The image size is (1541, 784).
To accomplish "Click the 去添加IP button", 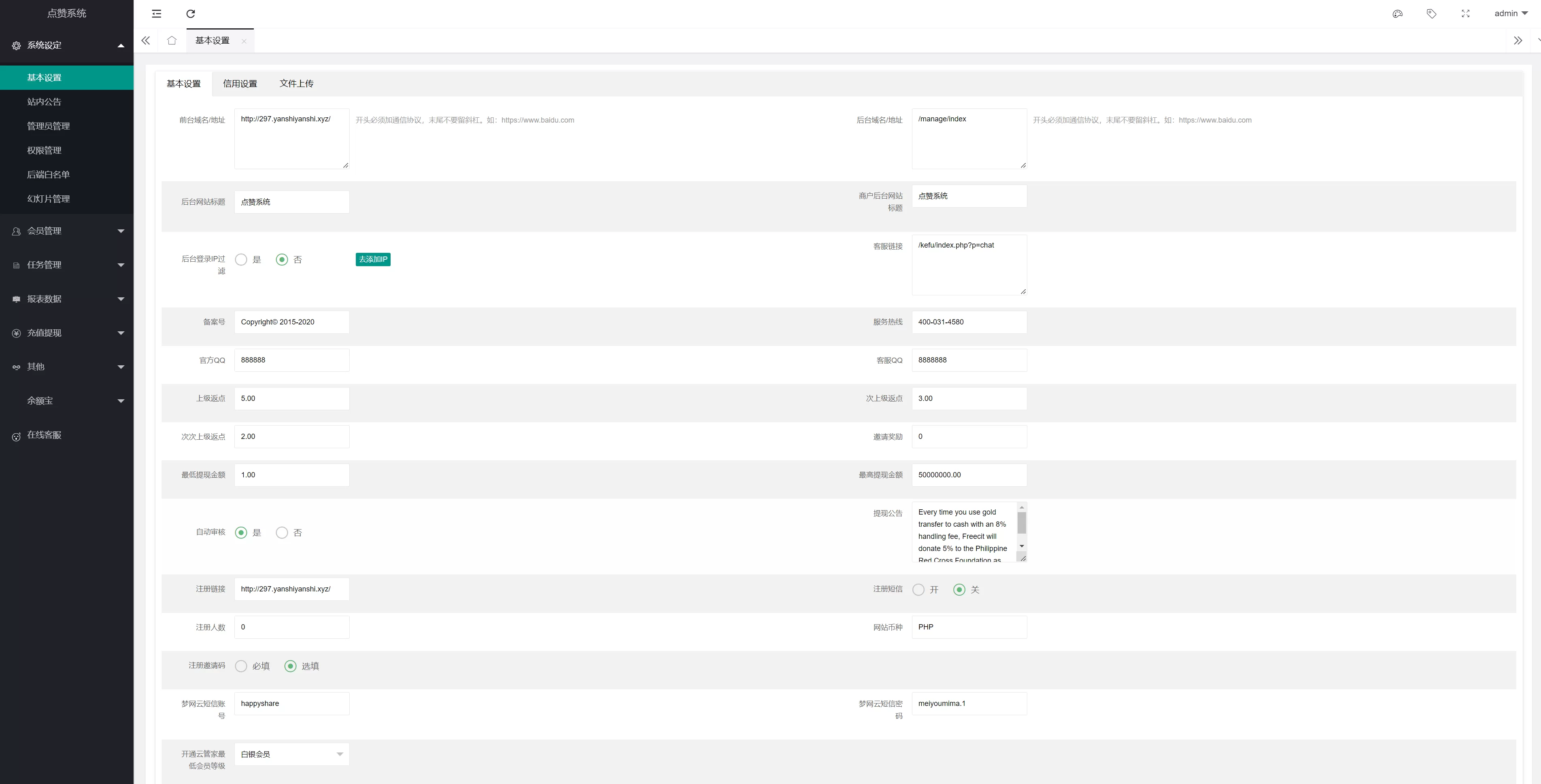I will [x=373, y=260].
